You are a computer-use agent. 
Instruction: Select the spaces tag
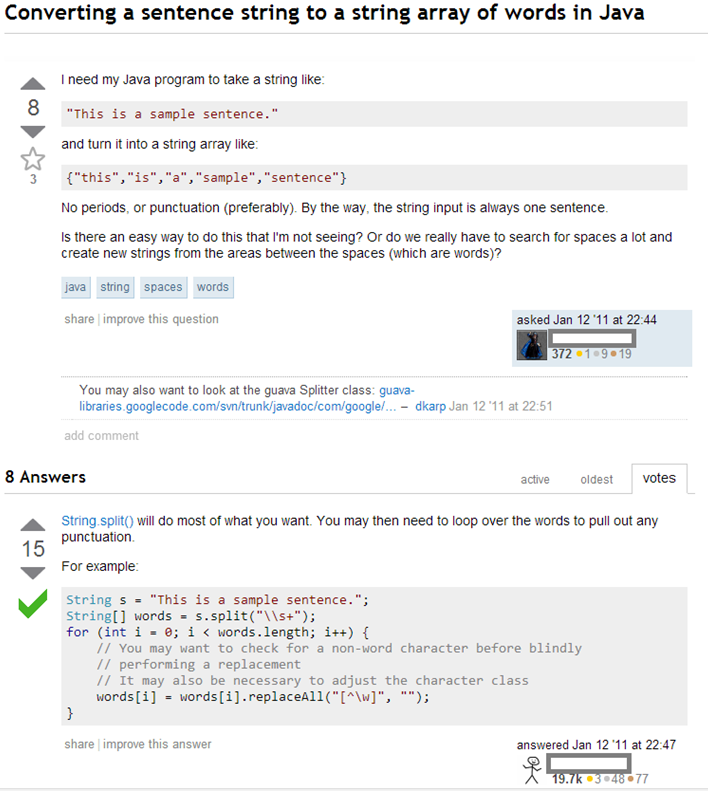pyautogui.click(x=163, y=287)
